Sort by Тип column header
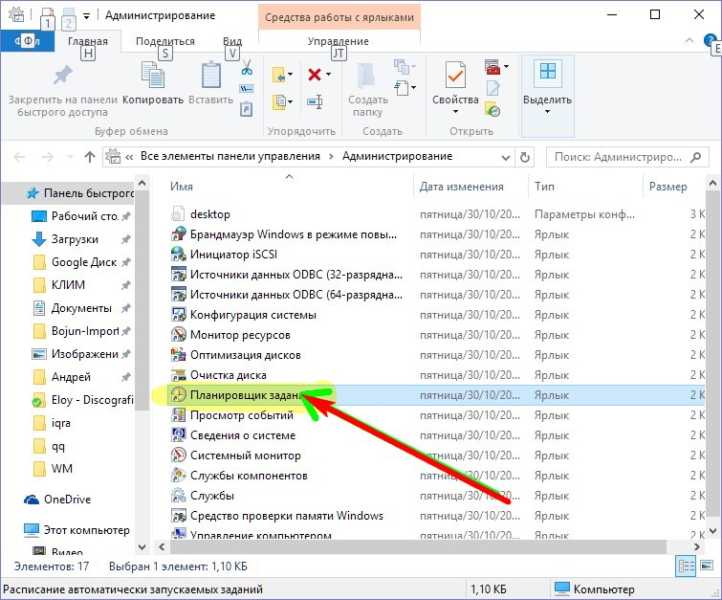 (544, 186)
